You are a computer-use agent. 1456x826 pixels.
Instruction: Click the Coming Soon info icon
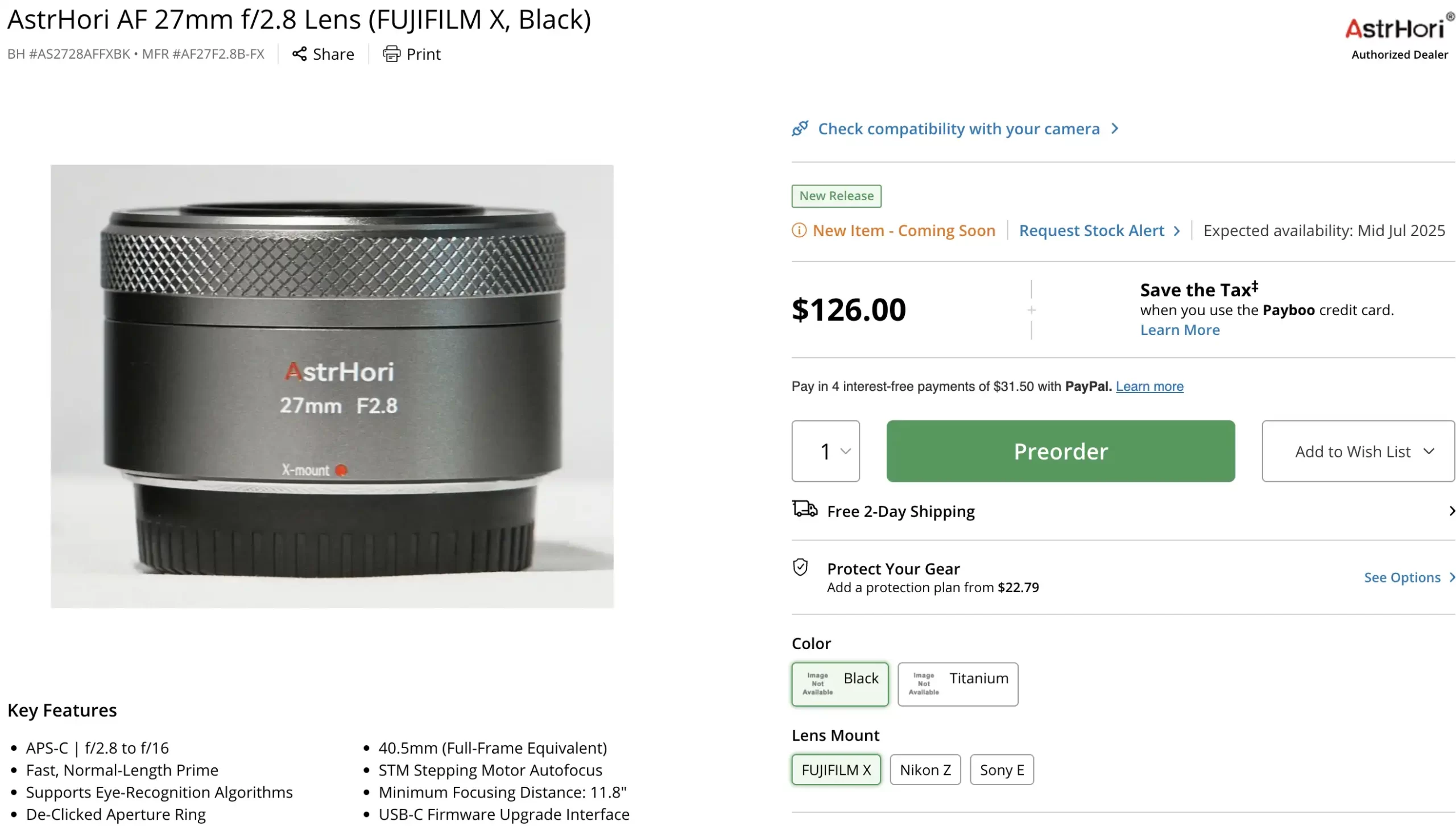tap(799, 230)
